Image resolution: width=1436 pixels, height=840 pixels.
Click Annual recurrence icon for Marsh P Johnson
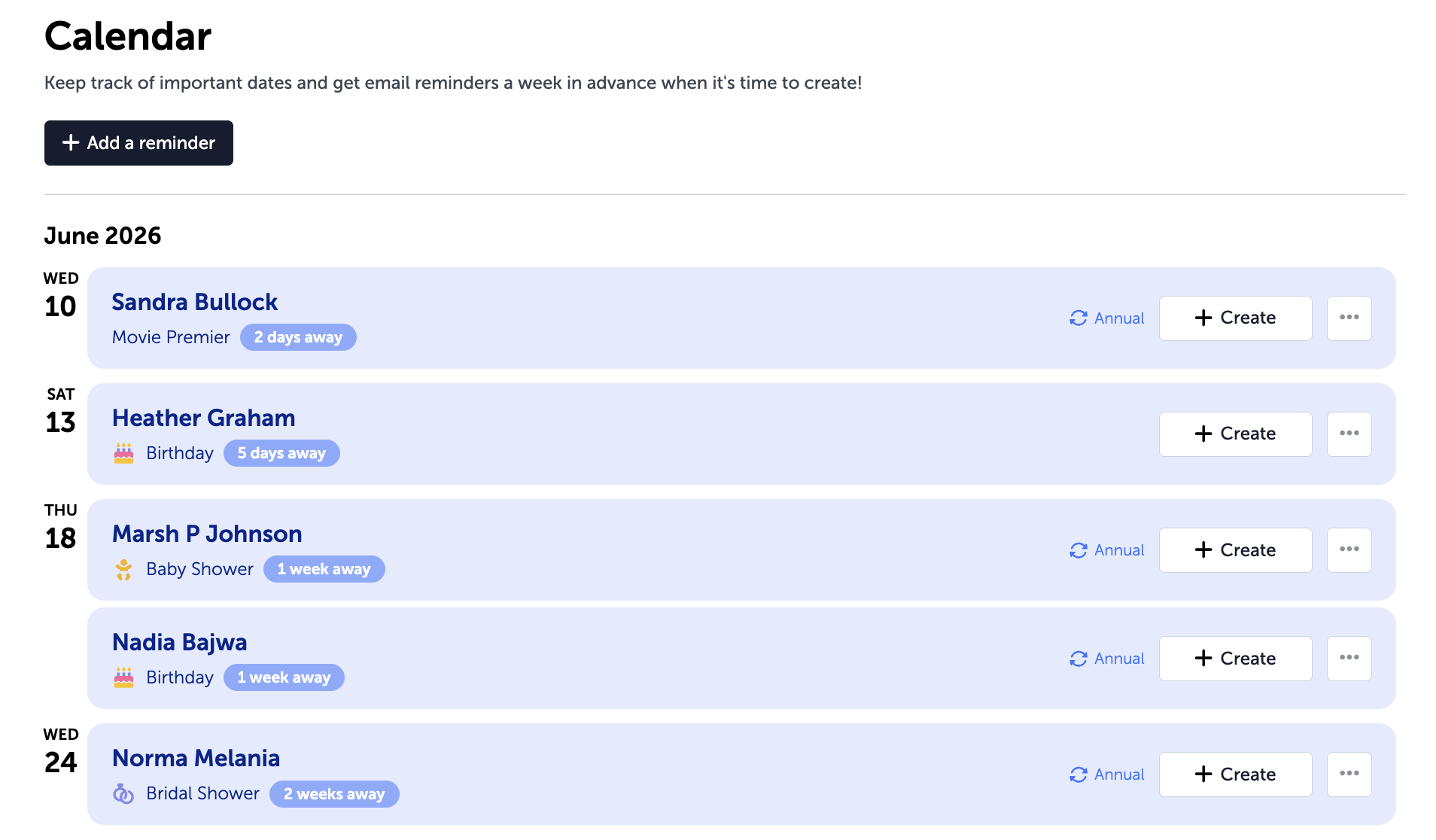(1079, 550)
